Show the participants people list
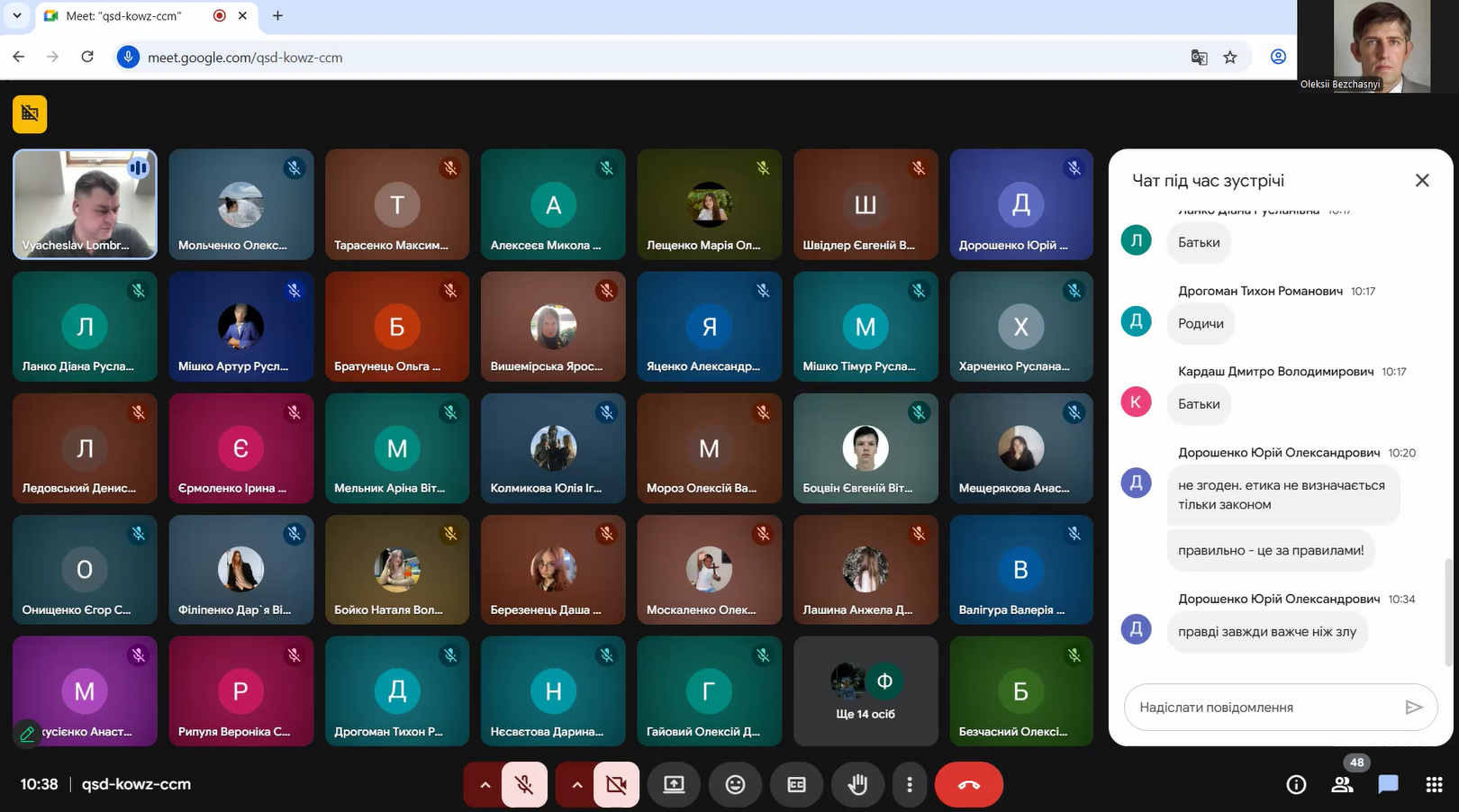 pos(1342,785)
